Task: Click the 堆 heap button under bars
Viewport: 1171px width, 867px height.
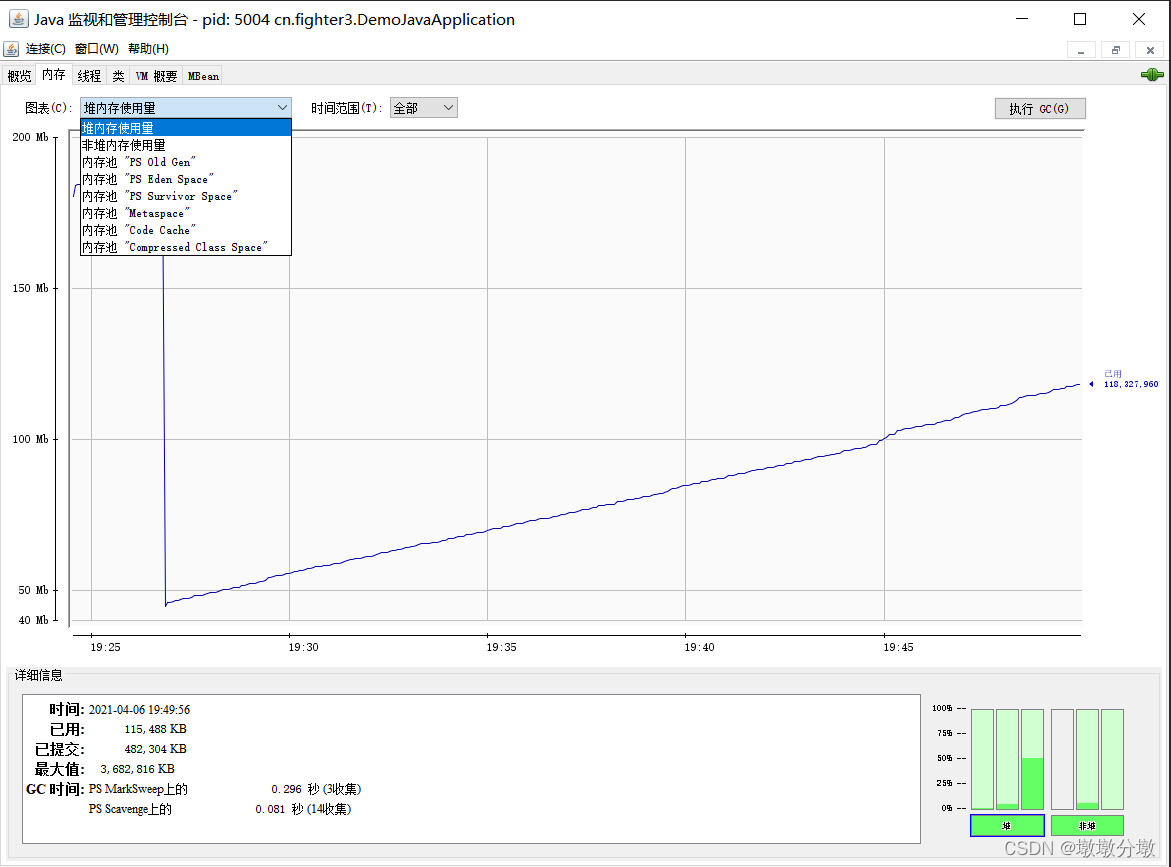Action: pos(1007,825)
